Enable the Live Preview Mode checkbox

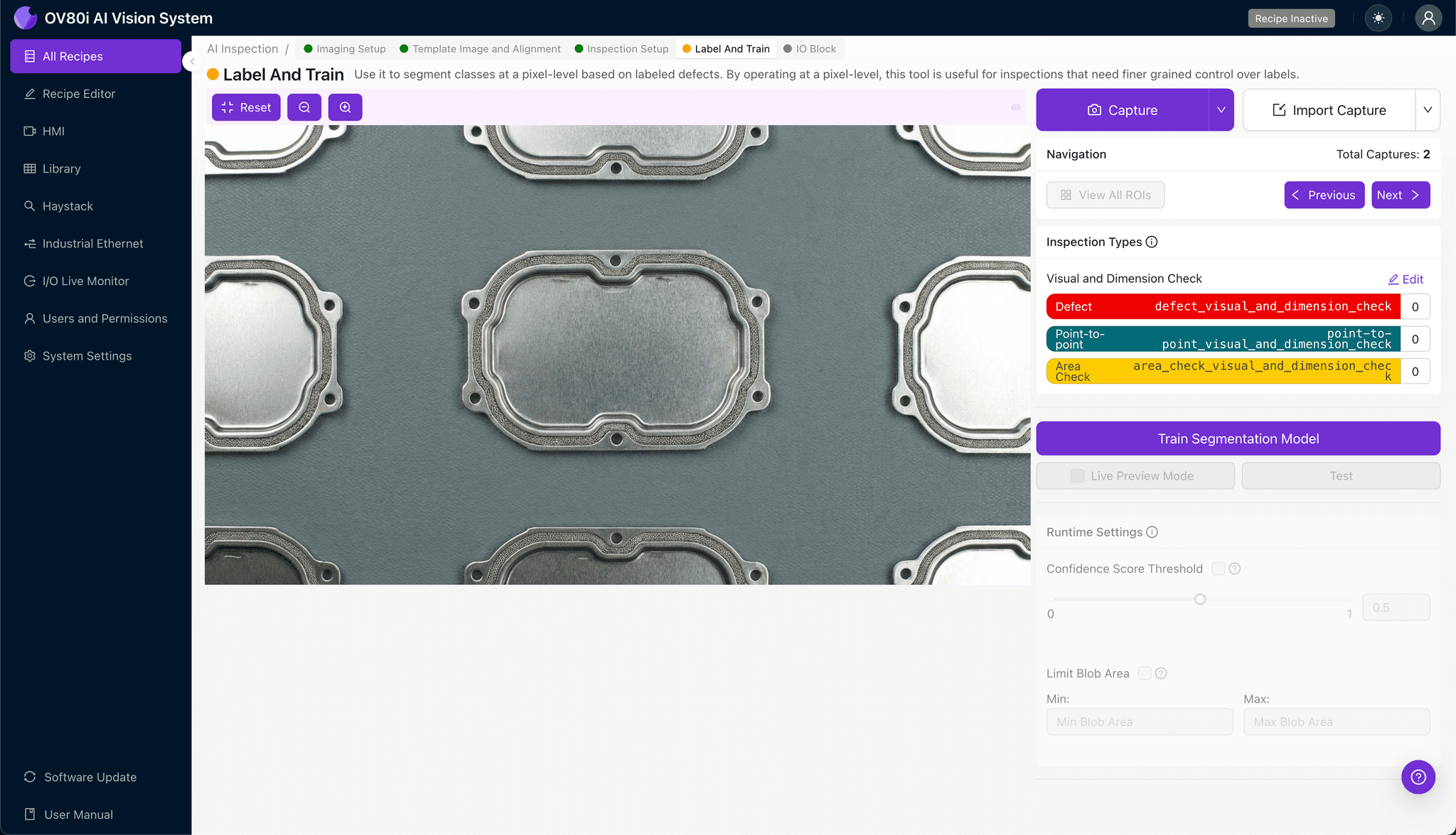pyautogui.click(x=1078, y=476)
